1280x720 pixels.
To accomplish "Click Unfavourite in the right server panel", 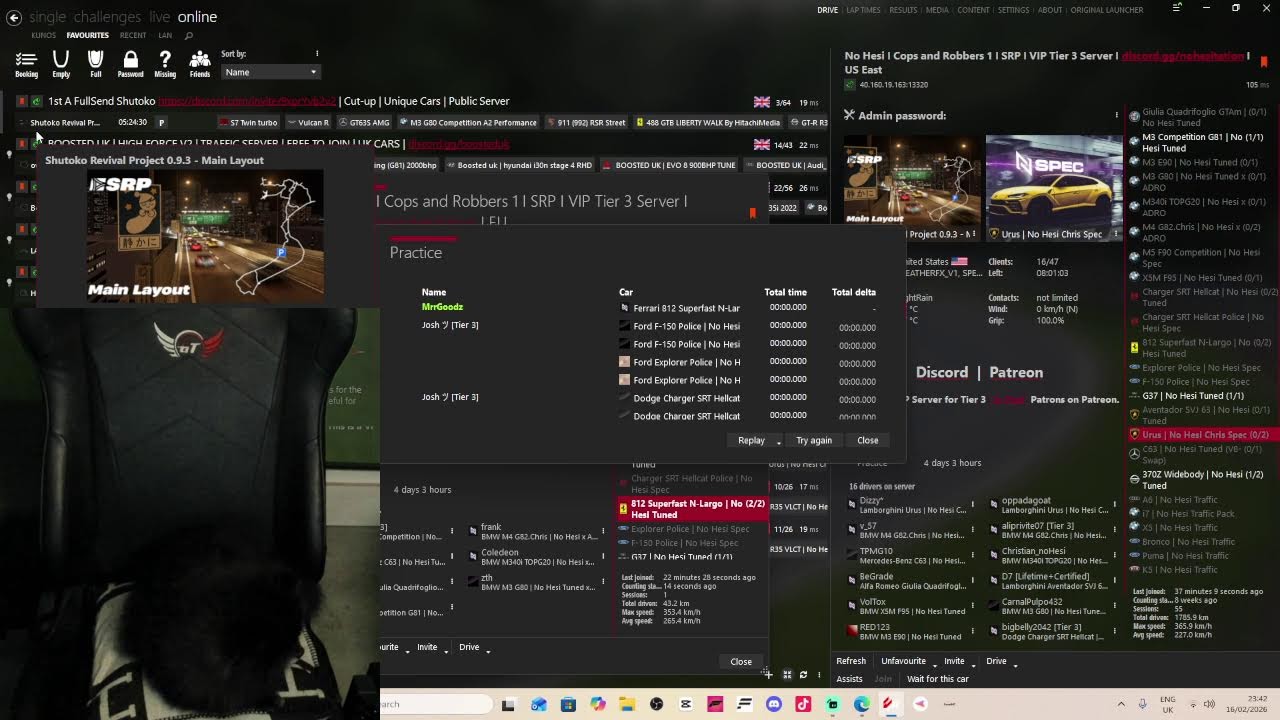I will (903, 661).
